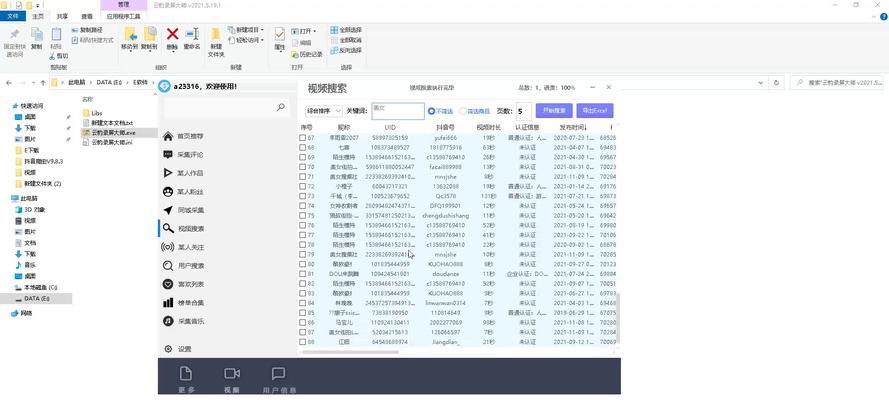This screenshot has height=400, width=889.
Task: Click the Explorer Up arrow
Action: [x=43, y=83]
